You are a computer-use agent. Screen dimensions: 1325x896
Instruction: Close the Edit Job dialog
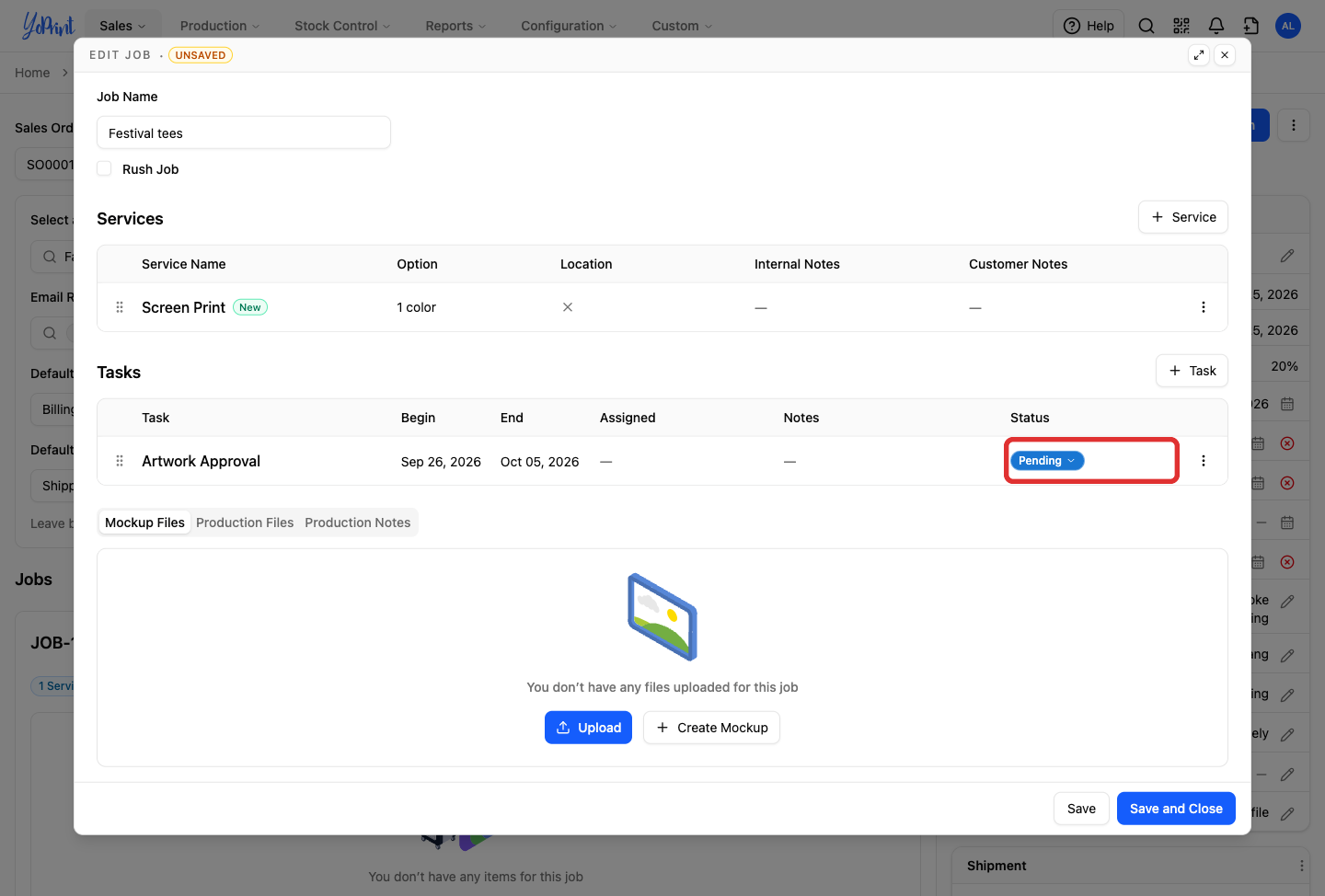[x=1225, y=55]
